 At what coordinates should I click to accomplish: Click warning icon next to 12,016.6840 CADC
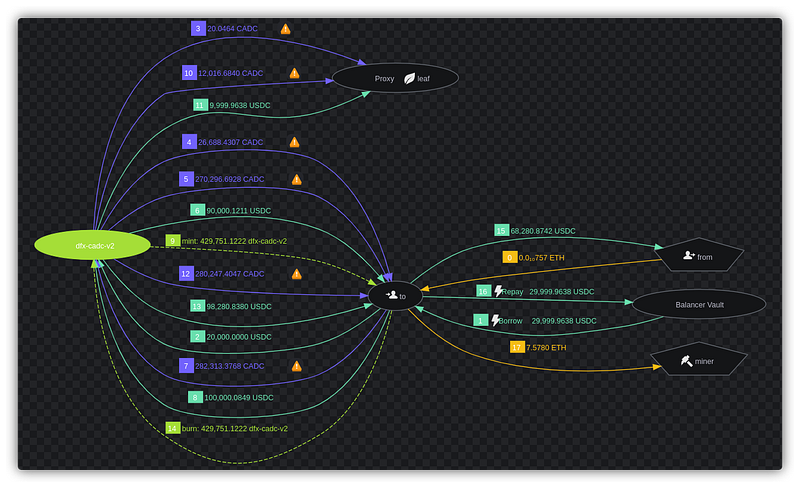click(294, 73)
